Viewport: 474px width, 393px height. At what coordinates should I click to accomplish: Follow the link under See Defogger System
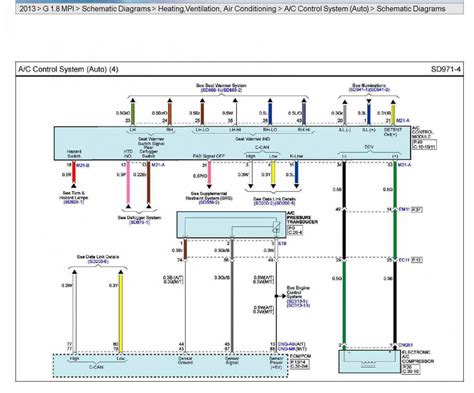coord(139,222)
